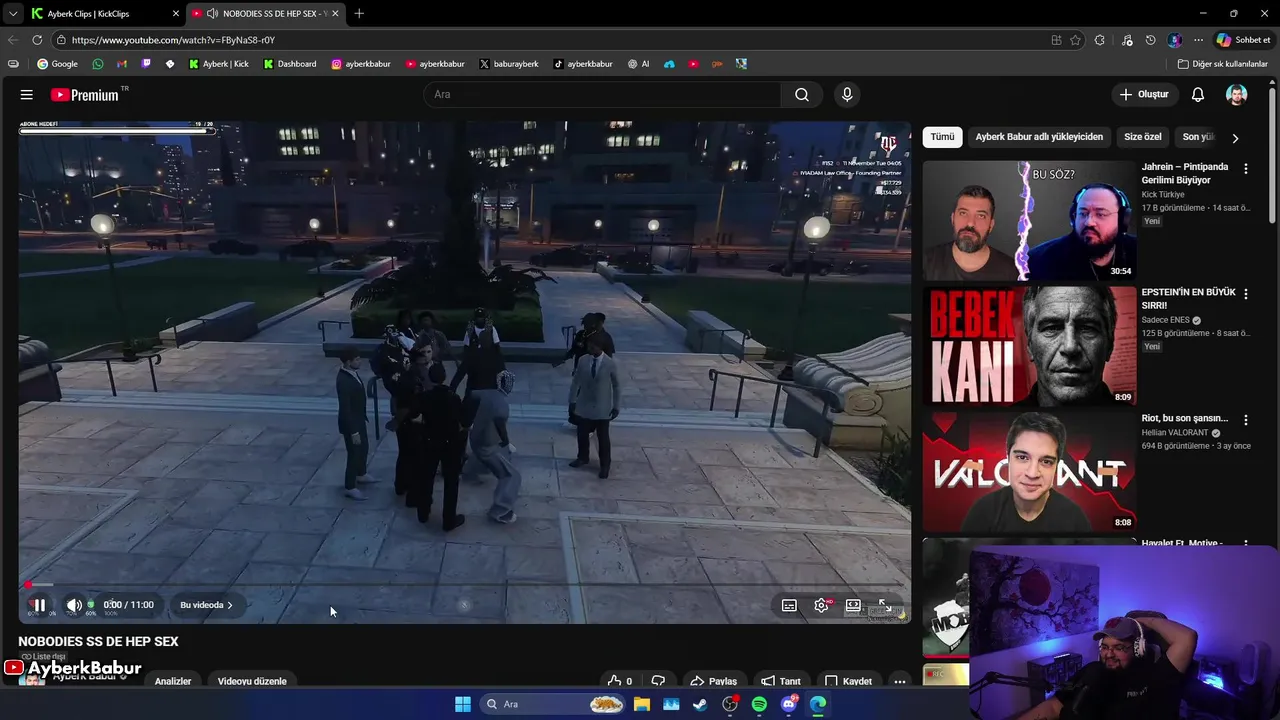1280x720 pixels.
Task: Toggle subtitles with the captions icon
Action: [x=789, y=605]
